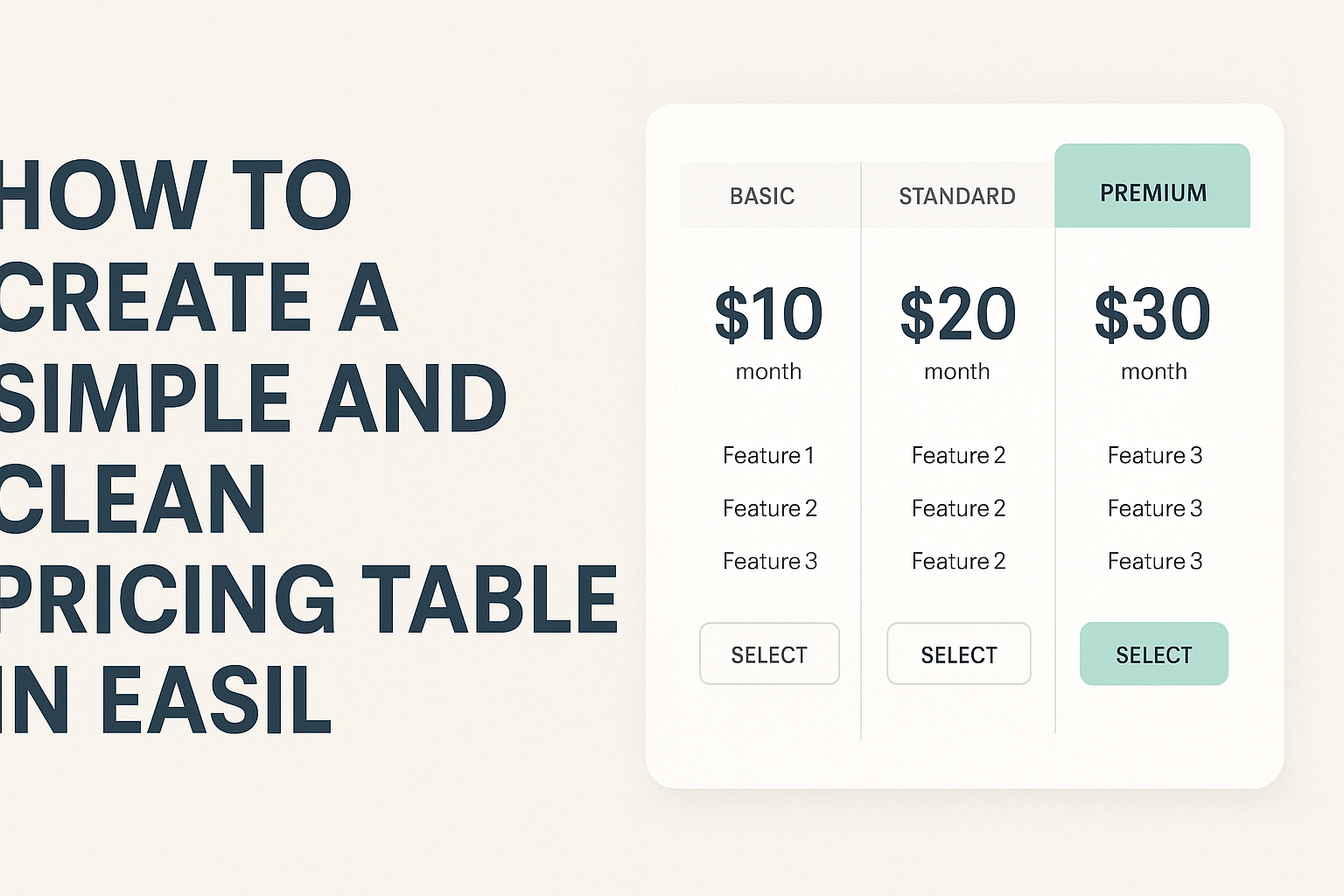Select the STANDARD plan header tab
Image resolution: width=1344 pixels, height=896 pixels.
958,195
